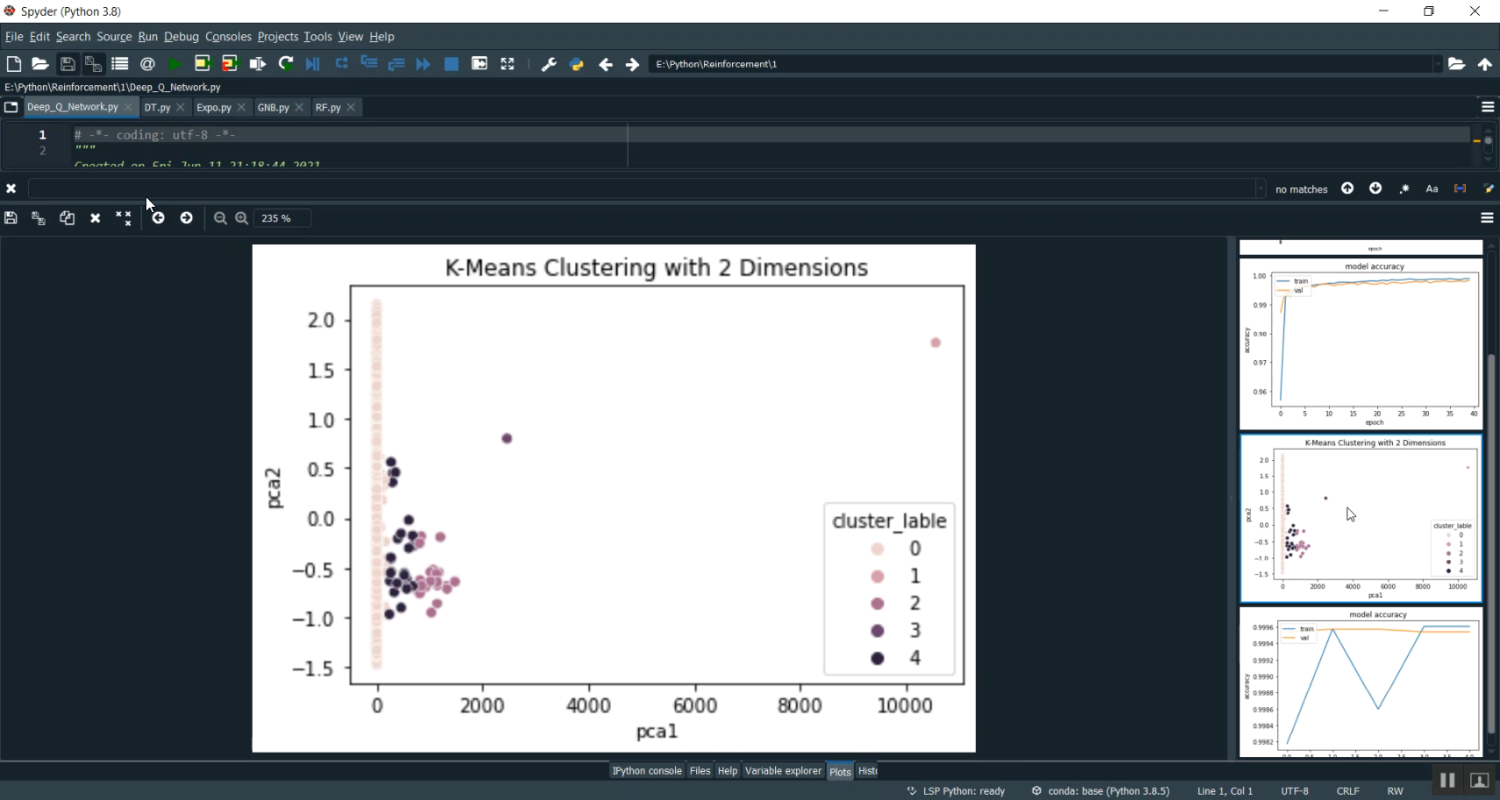Click the Preferences wrench icon
The image size is (1500, 800).
(x=548, y=64)
